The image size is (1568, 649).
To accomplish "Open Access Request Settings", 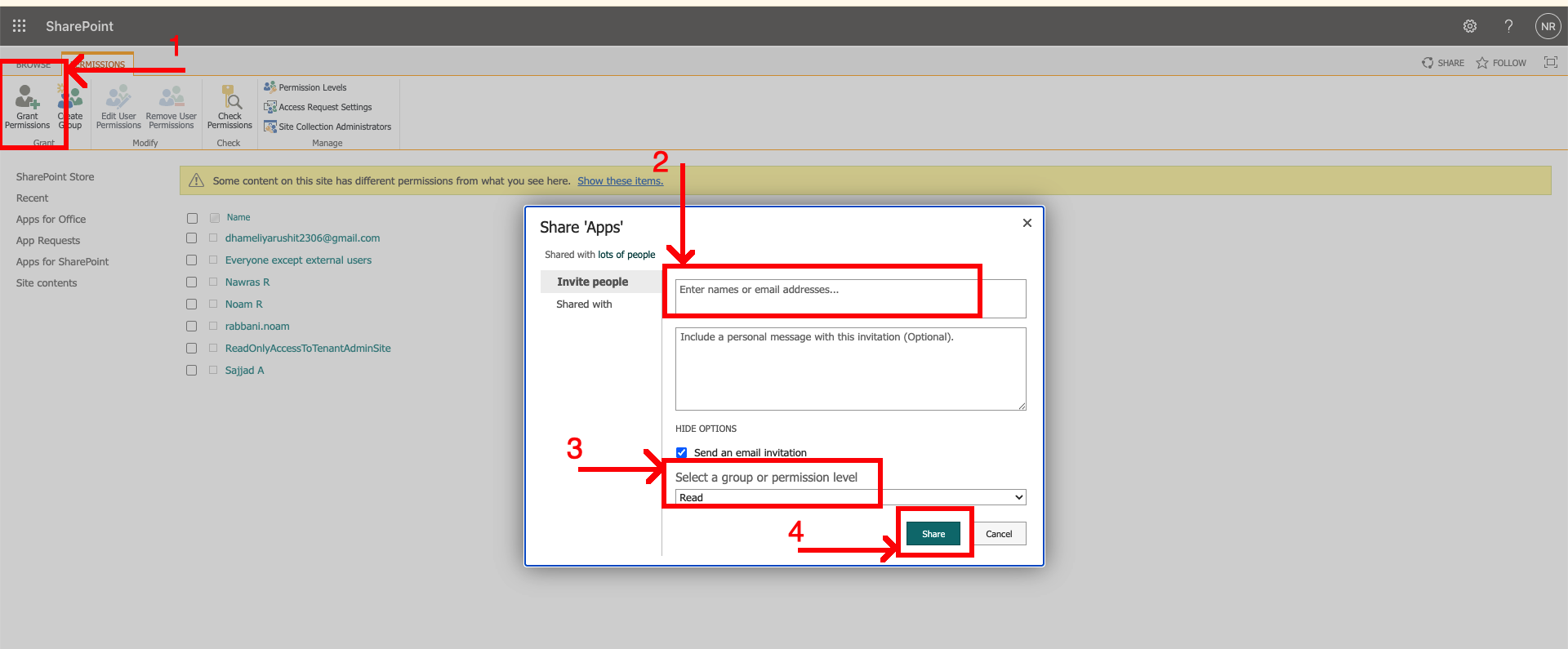I will coord(318,107).
